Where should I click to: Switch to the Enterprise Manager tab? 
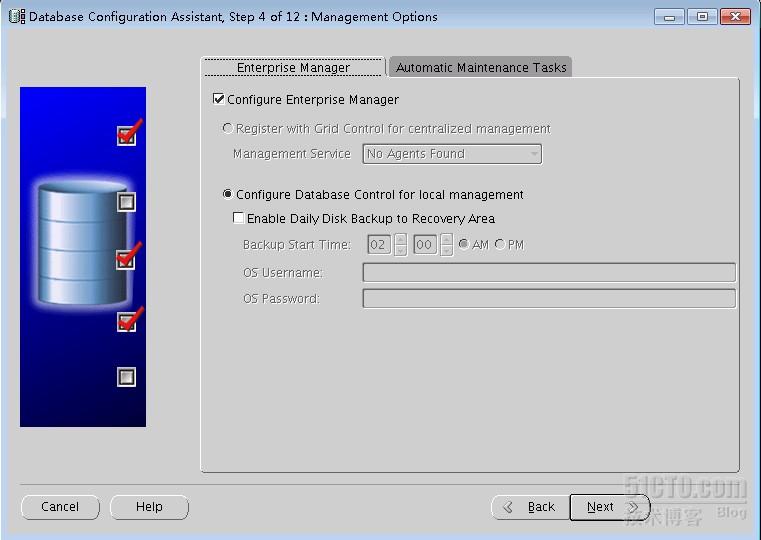293,67
